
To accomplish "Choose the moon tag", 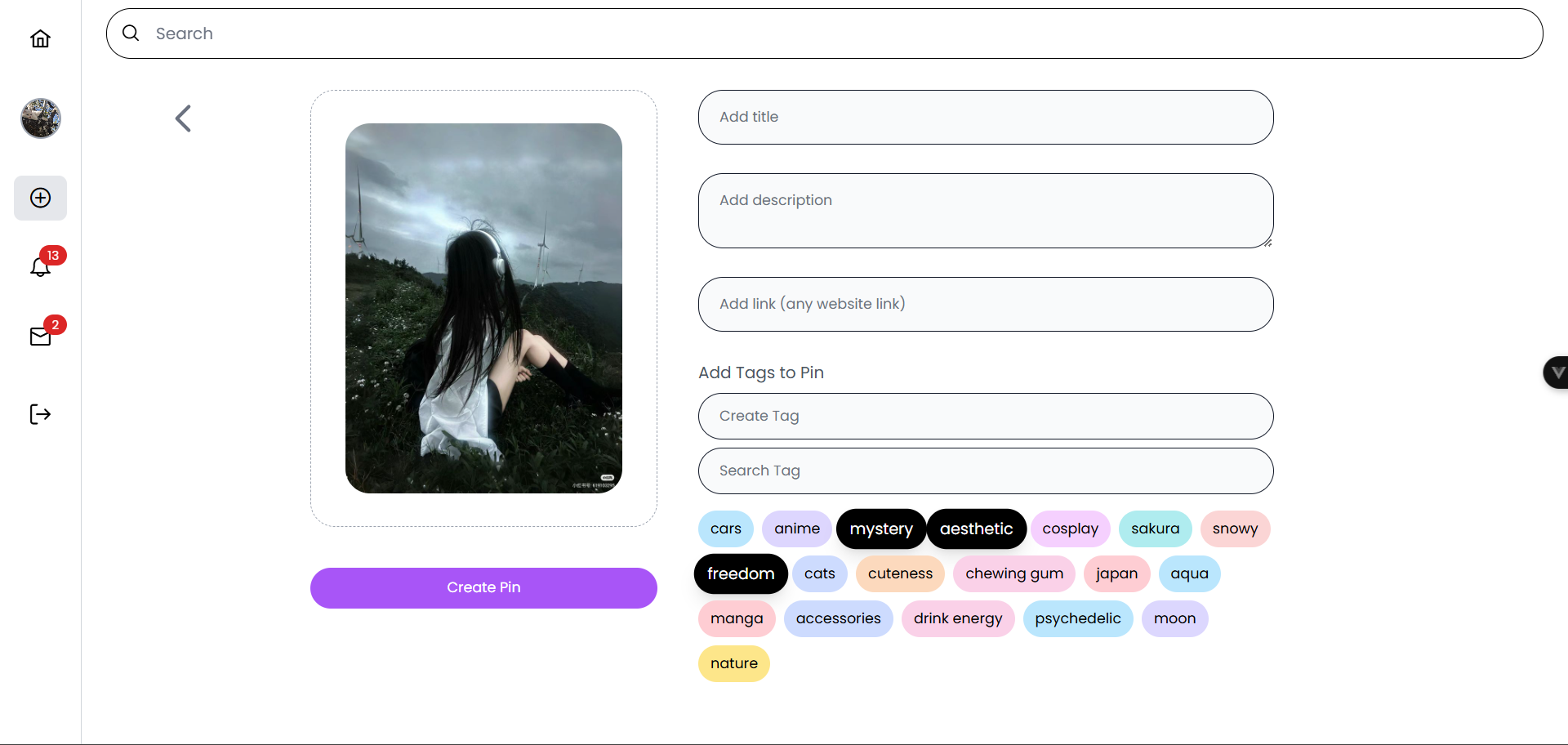I will [x=1174, y=618].
